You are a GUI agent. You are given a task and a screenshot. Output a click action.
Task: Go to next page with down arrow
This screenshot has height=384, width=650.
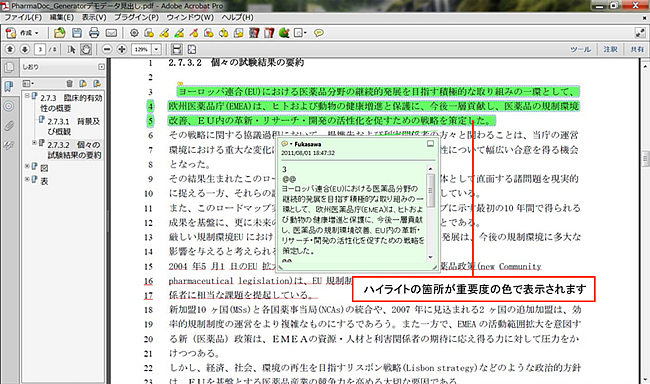pyautogui.click(x=25, y=49)
